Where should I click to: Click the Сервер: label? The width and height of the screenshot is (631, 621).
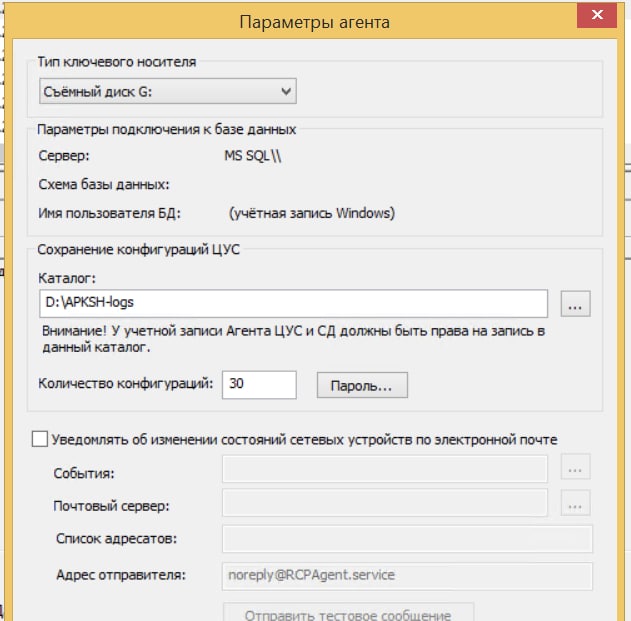[64, 155]
